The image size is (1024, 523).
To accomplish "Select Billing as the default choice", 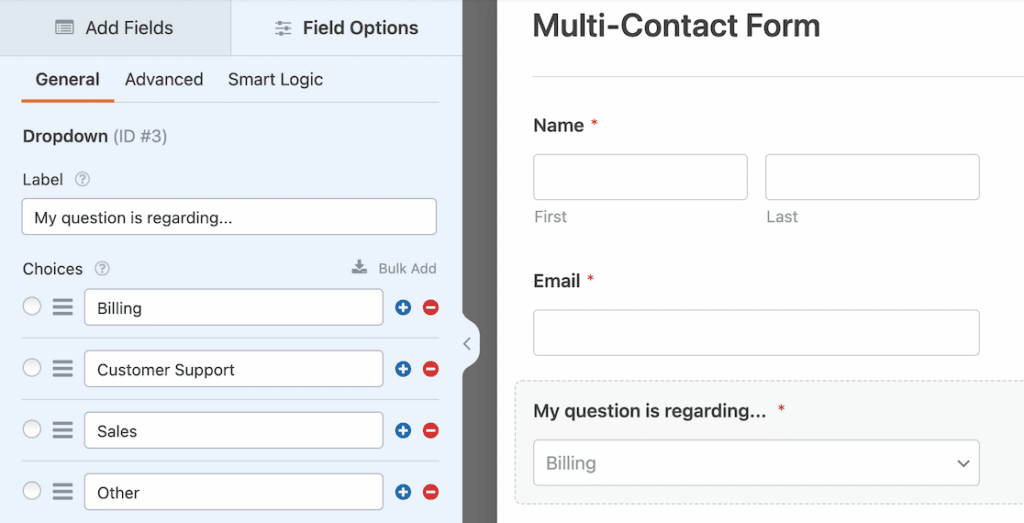I will [x=32, y=307].
